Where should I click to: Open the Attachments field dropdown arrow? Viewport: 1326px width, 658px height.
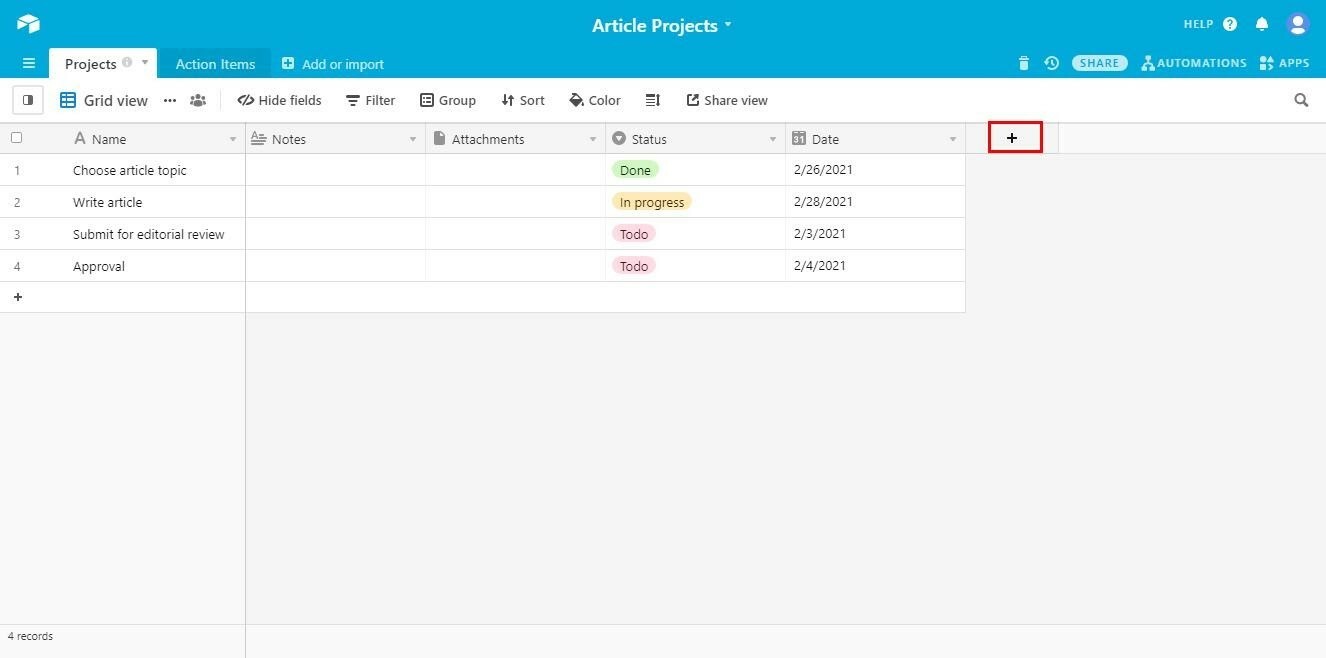[x=593, y=139]
